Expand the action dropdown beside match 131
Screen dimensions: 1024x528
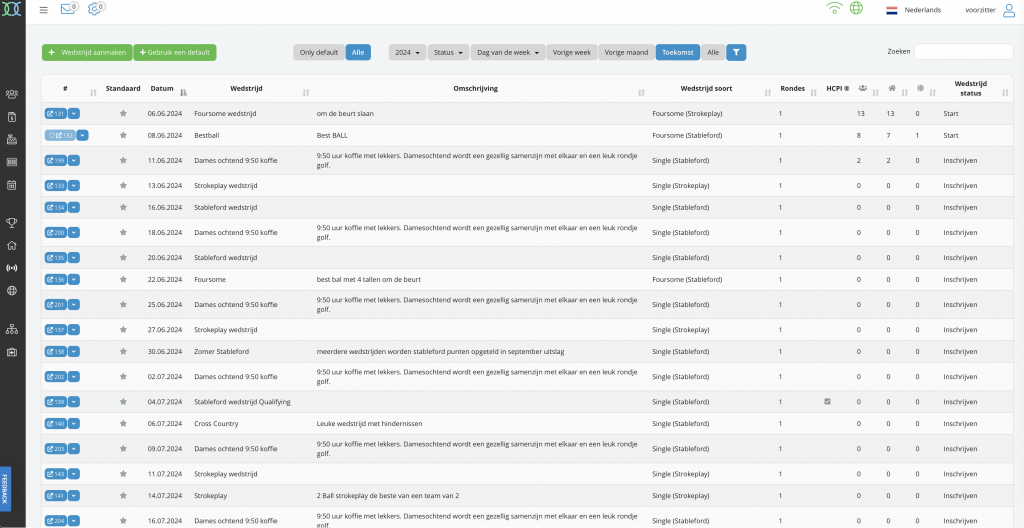point(74,114)
